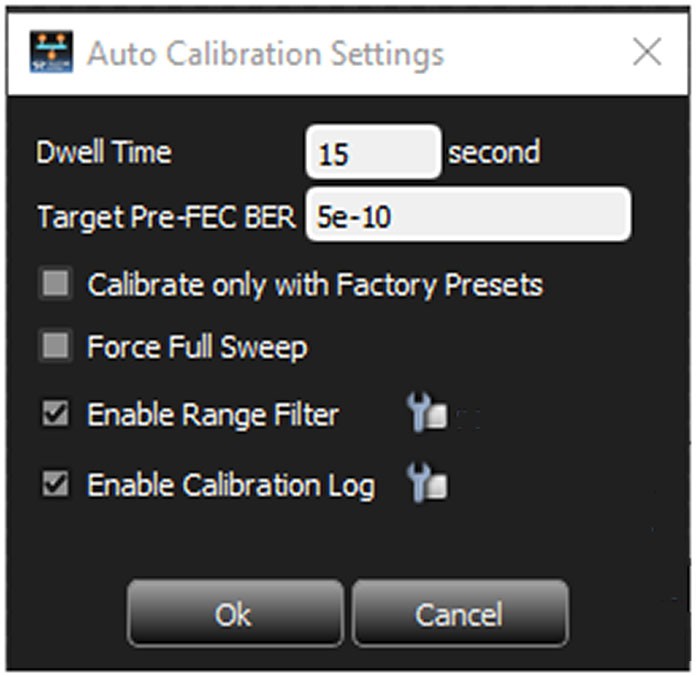This screenshot has width=696, height=677.
Task: Dismiss the dialog with Cancel button
Action: pos(460,614)
